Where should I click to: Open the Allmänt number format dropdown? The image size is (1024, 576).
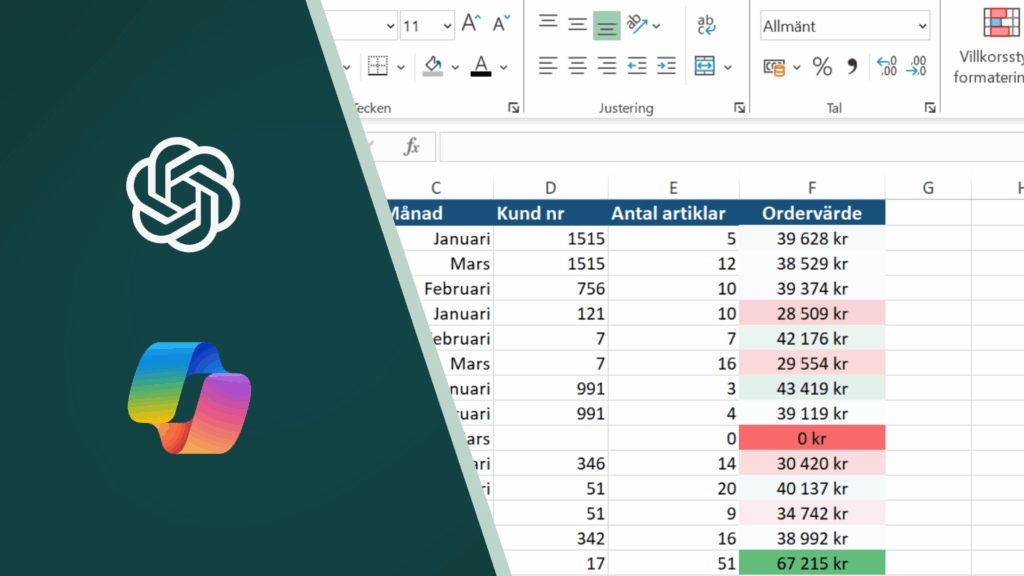[x=845, y=26]
